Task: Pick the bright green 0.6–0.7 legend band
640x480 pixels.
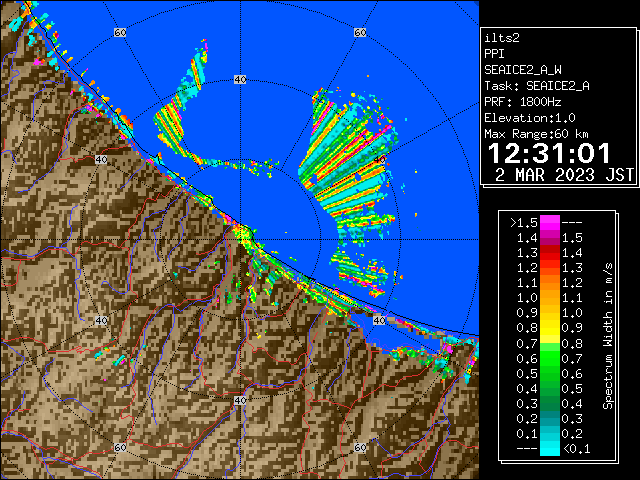Action: (550, 358)
